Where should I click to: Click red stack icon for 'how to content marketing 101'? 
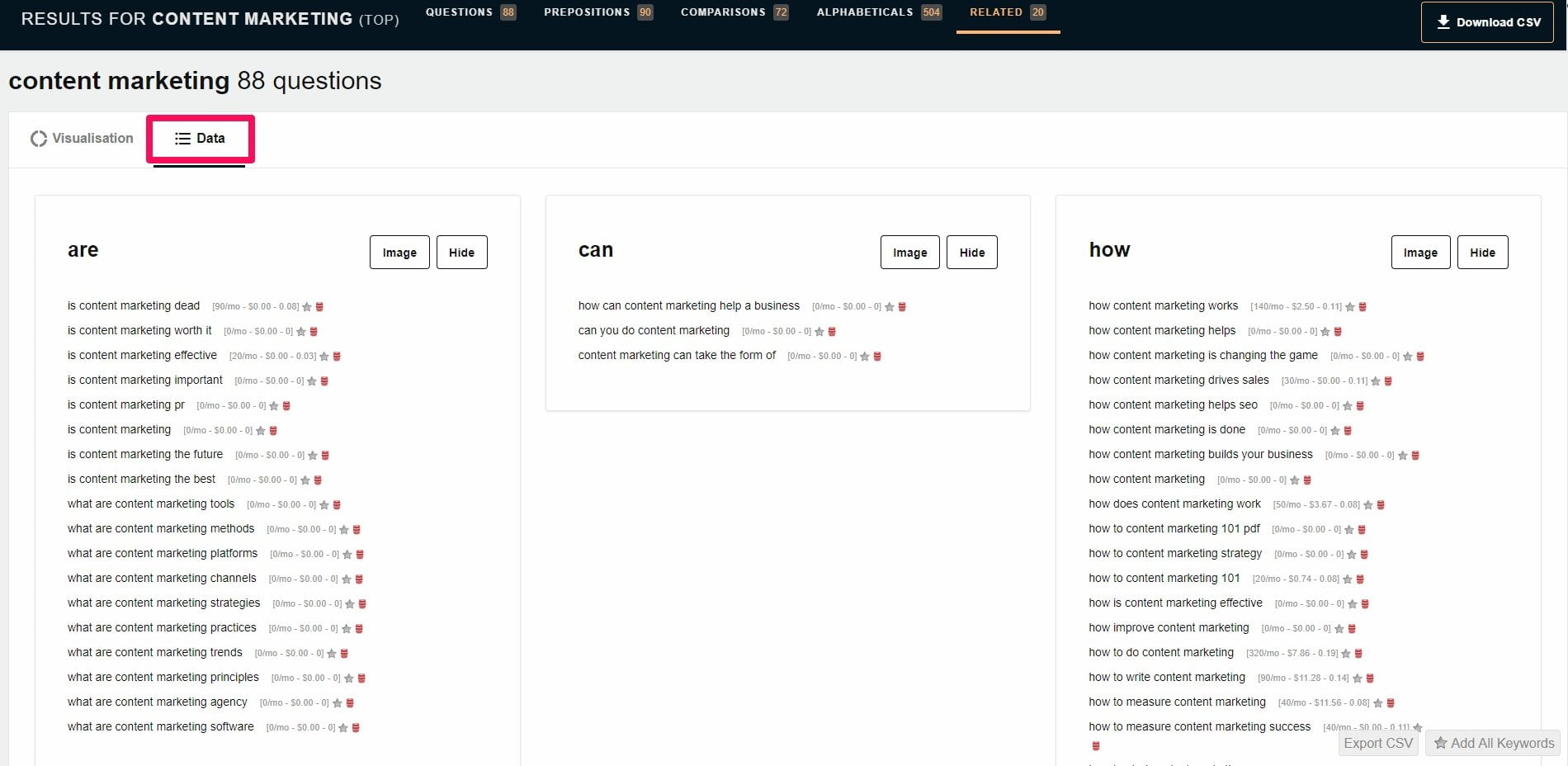click(1360, 579)
